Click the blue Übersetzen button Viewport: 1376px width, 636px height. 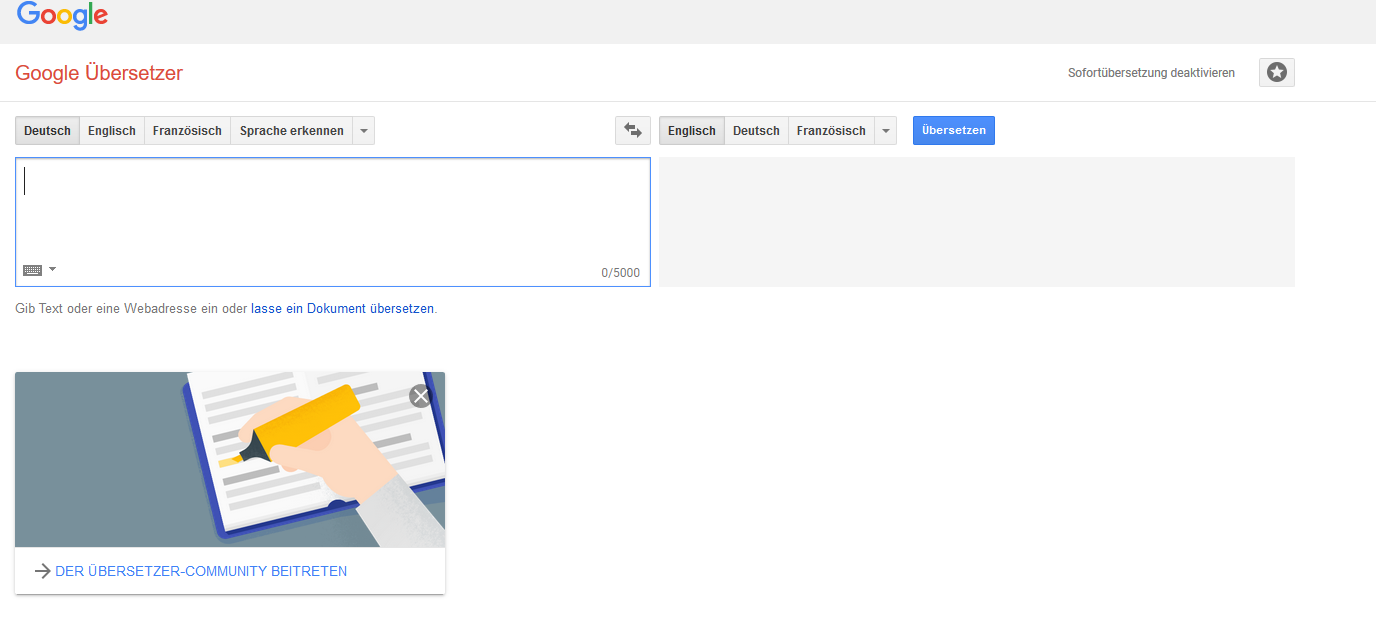954,131
